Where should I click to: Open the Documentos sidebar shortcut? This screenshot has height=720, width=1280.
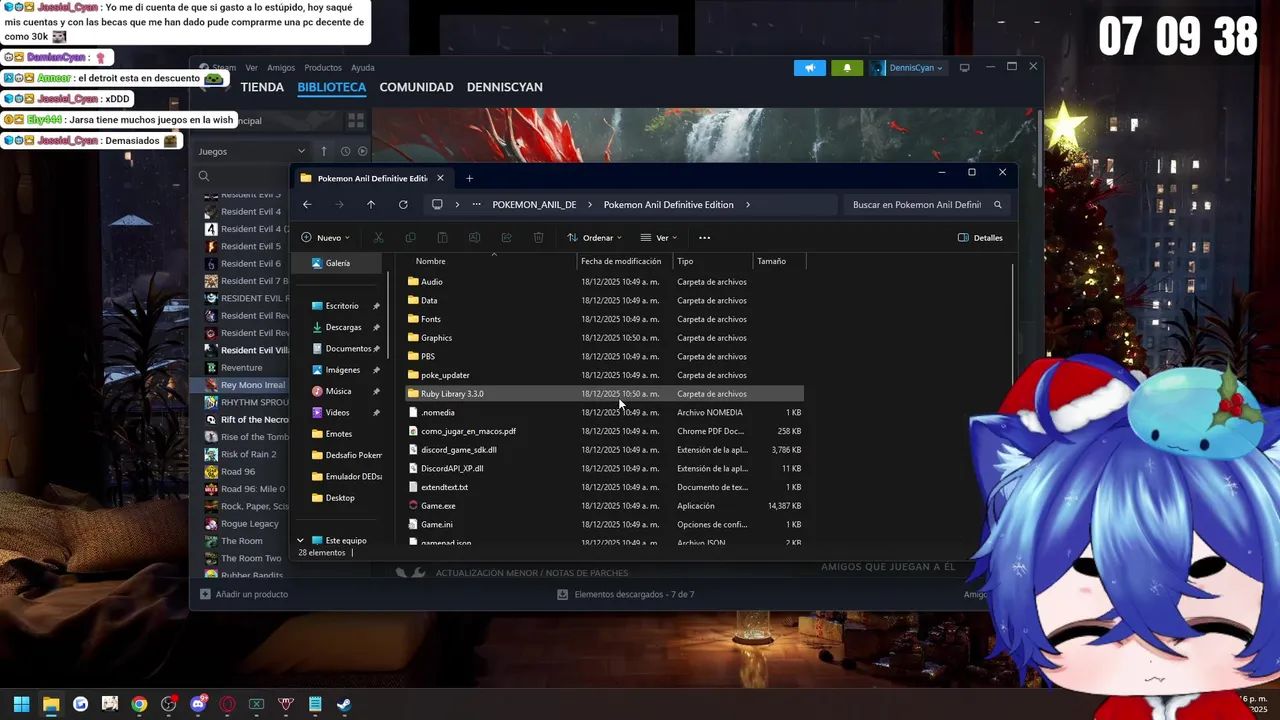click(x=346, y=348)
